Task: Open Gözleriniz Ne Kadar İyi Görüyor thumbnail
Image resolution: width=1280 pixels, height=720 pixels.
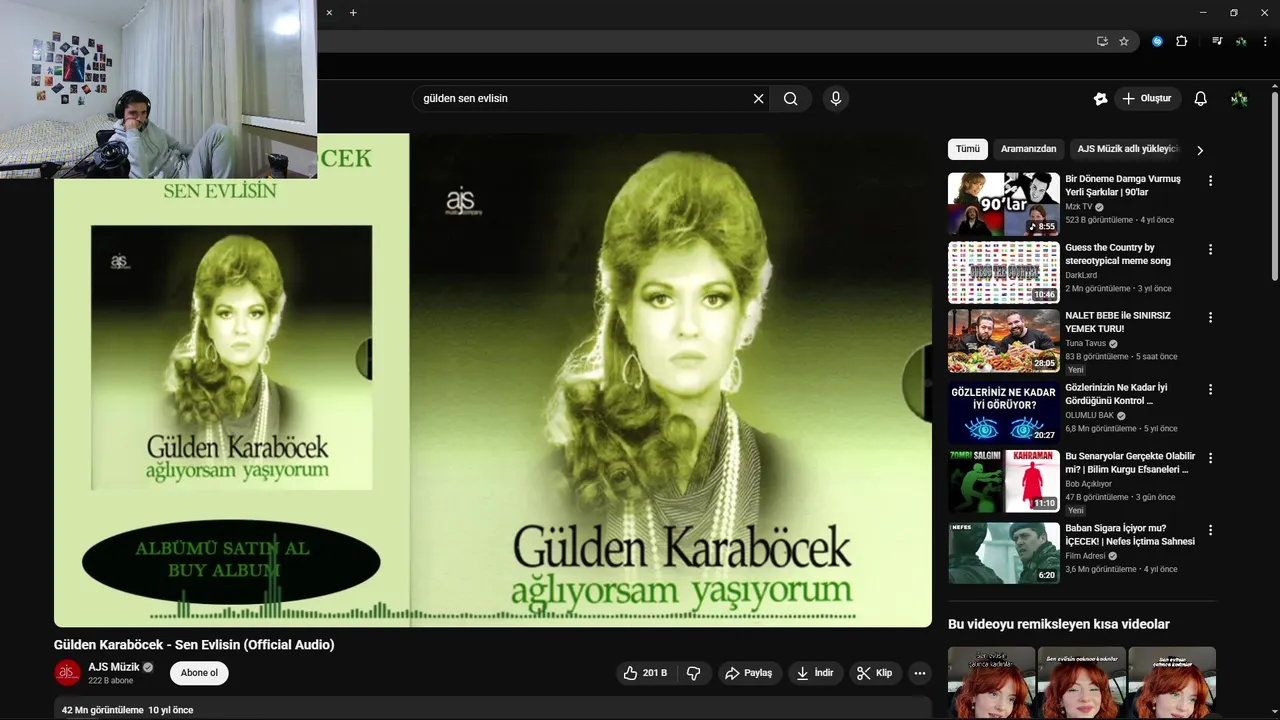Action: (x=1004, y=413)
